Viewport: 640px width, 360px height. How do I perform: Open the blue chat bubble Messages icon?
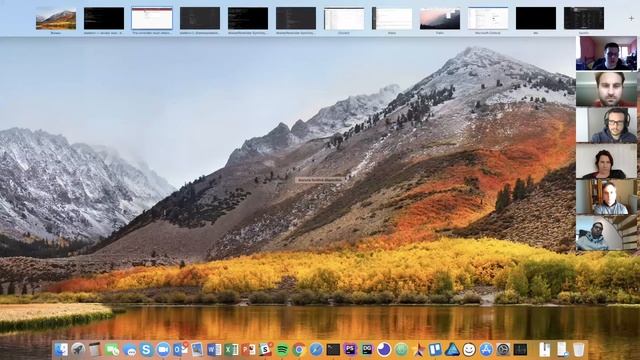(129, 350)
